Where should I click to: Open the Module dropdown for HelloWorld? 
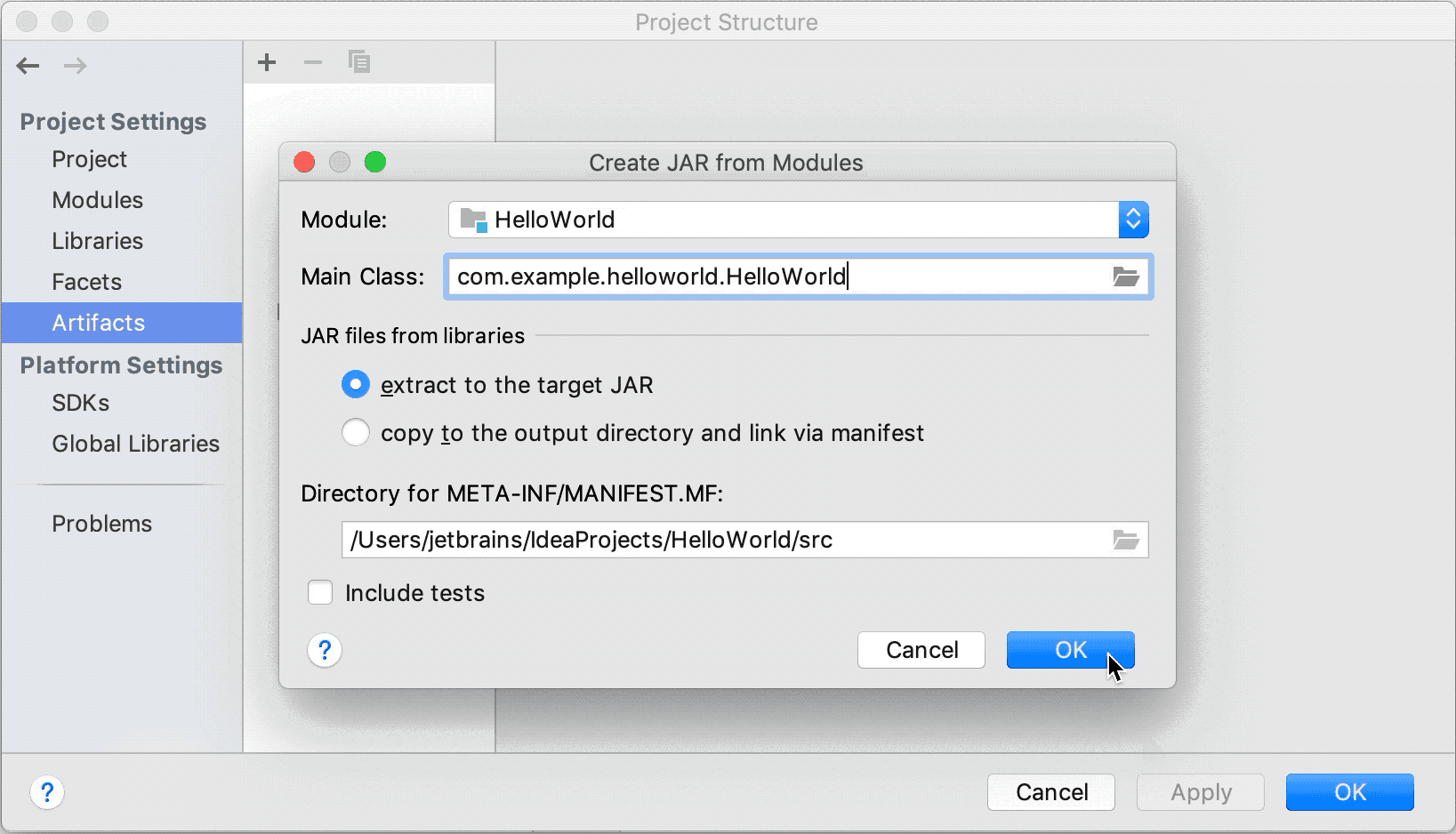pyautogui.click(x=1133, y=220)
